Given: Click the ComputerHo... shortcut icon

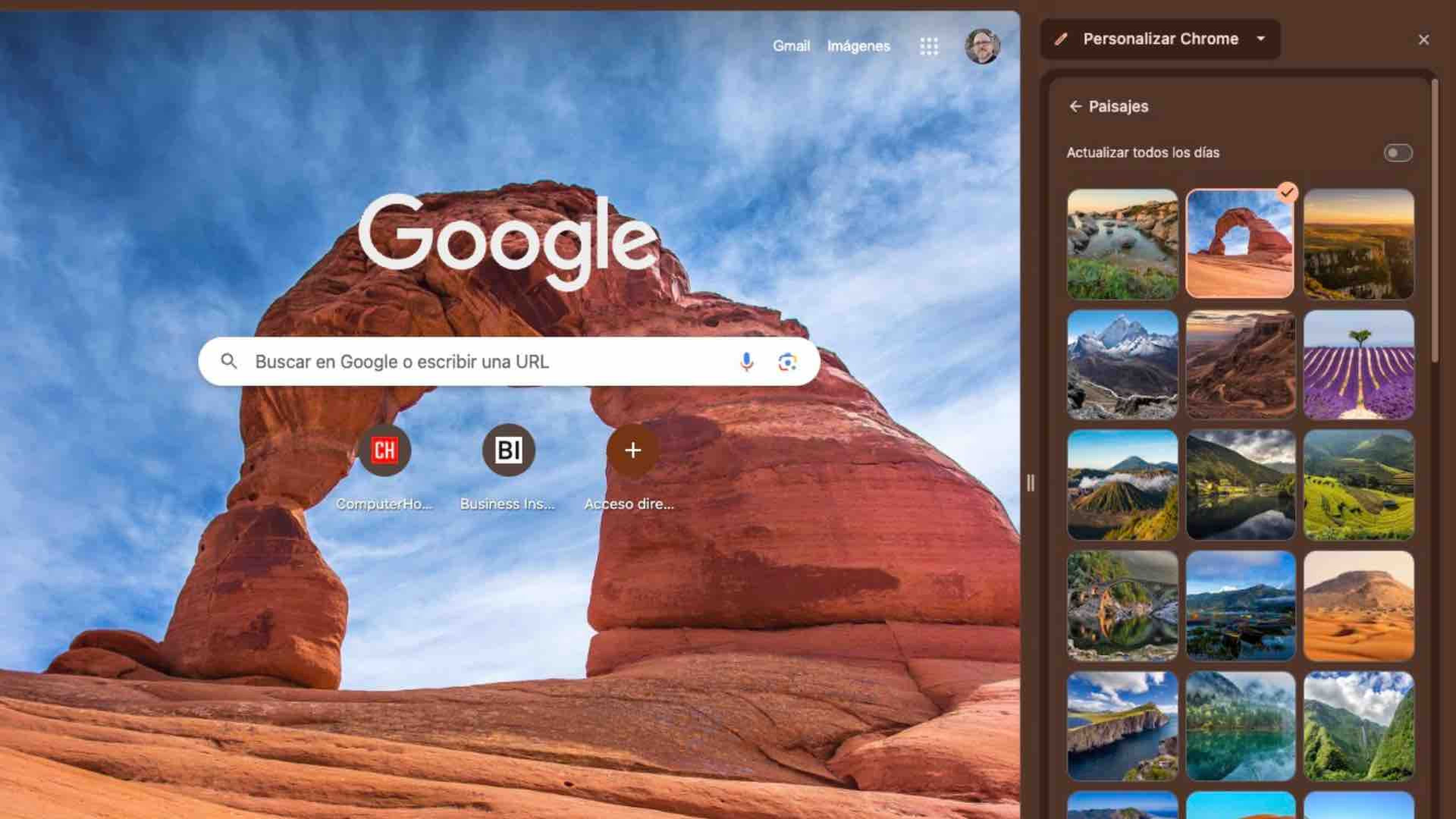Looking at the screenshot, I should [384, 450].
